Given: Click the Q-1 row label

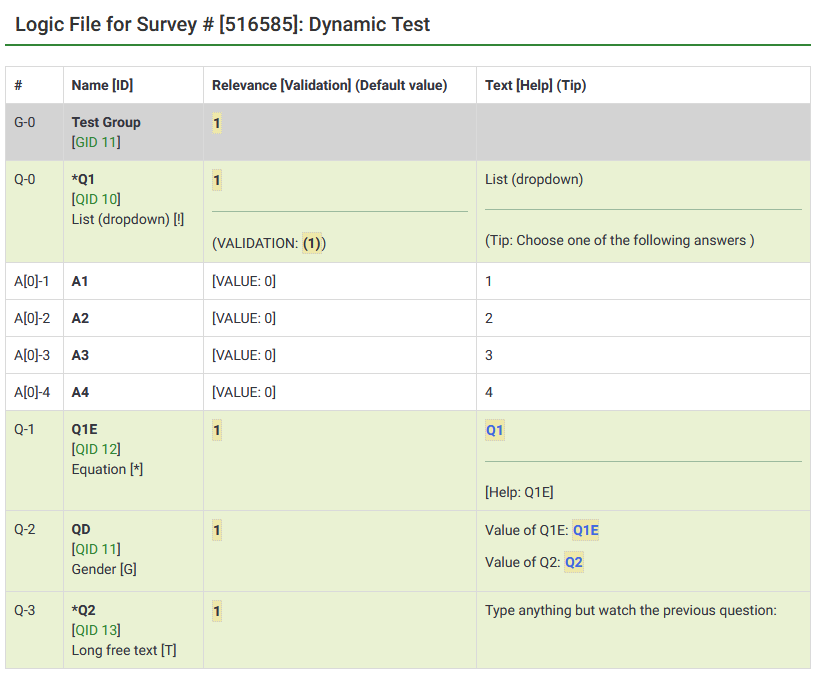Looking at the screenshot, I should click(x=24, y=429).
